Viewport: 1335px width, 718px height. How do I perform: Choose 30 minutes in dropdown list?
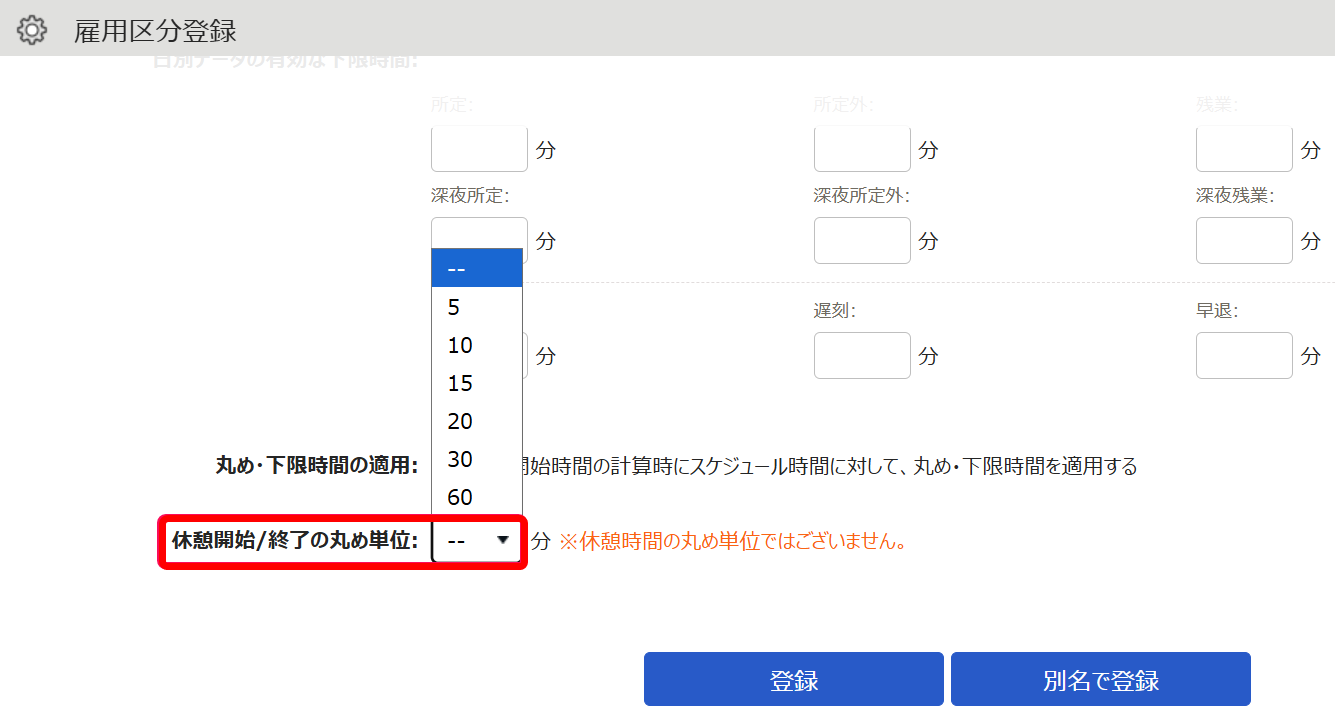[477, 459]
